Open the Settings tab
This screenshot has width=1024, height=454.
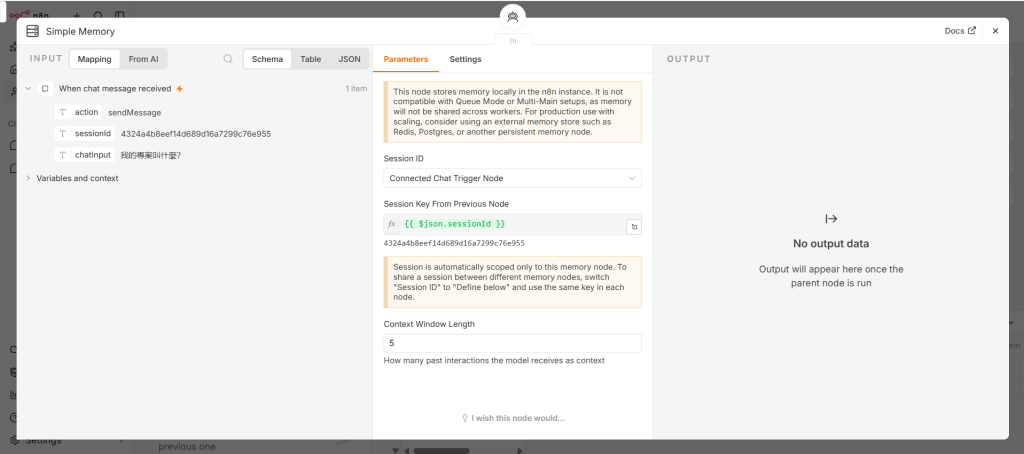(x=465, y=59)
